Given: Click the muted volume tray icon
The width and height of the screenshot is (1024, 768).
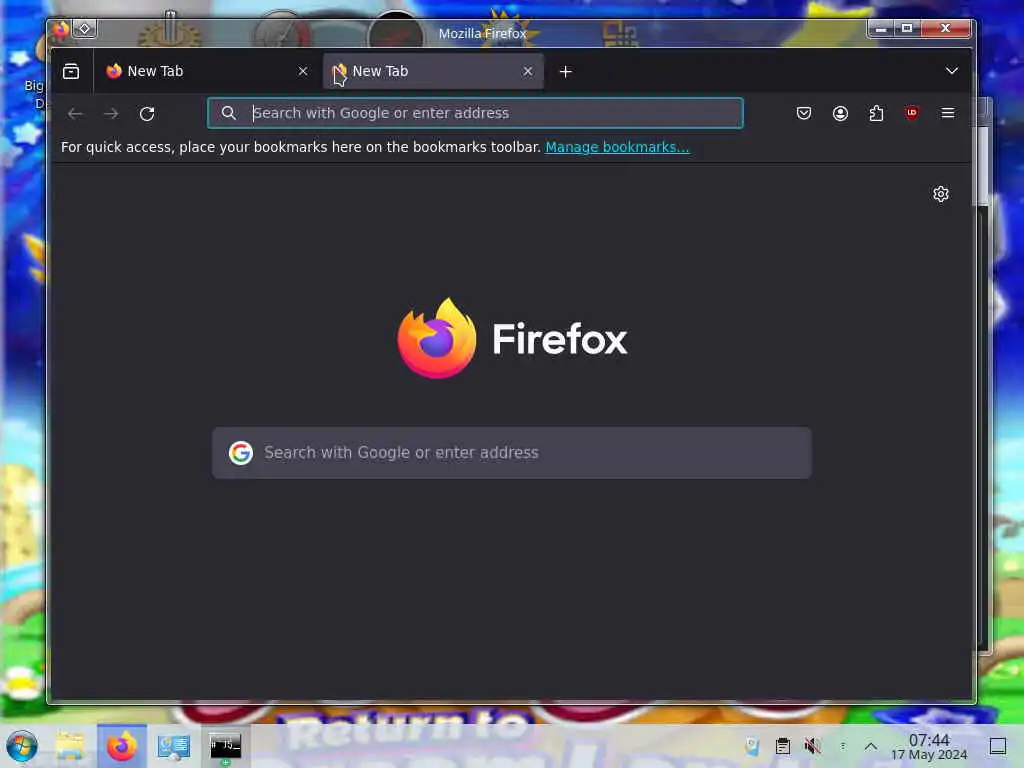Looking at the screenshot, I should pos(812,746).
